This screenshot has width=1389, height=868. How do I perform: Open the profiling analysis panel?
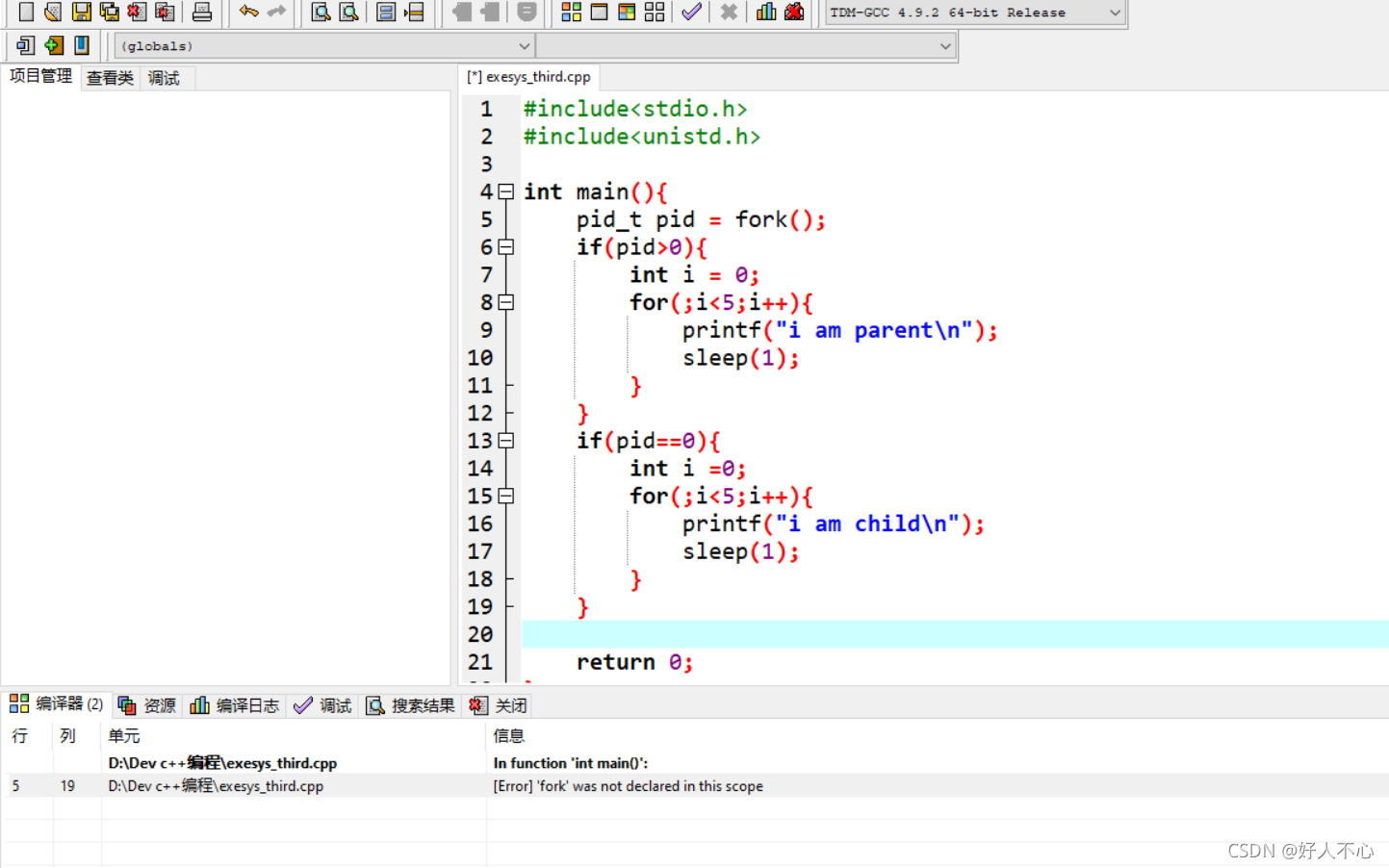[763, 13]
